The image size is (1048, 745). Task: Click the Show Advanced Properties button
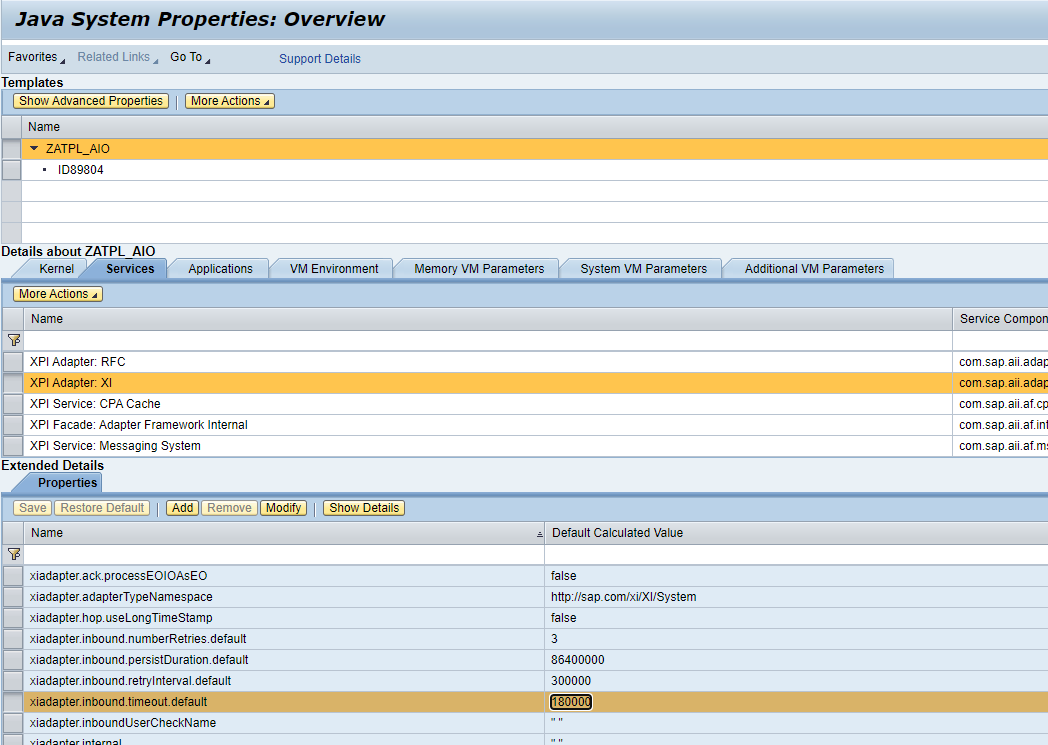[90, 100]
